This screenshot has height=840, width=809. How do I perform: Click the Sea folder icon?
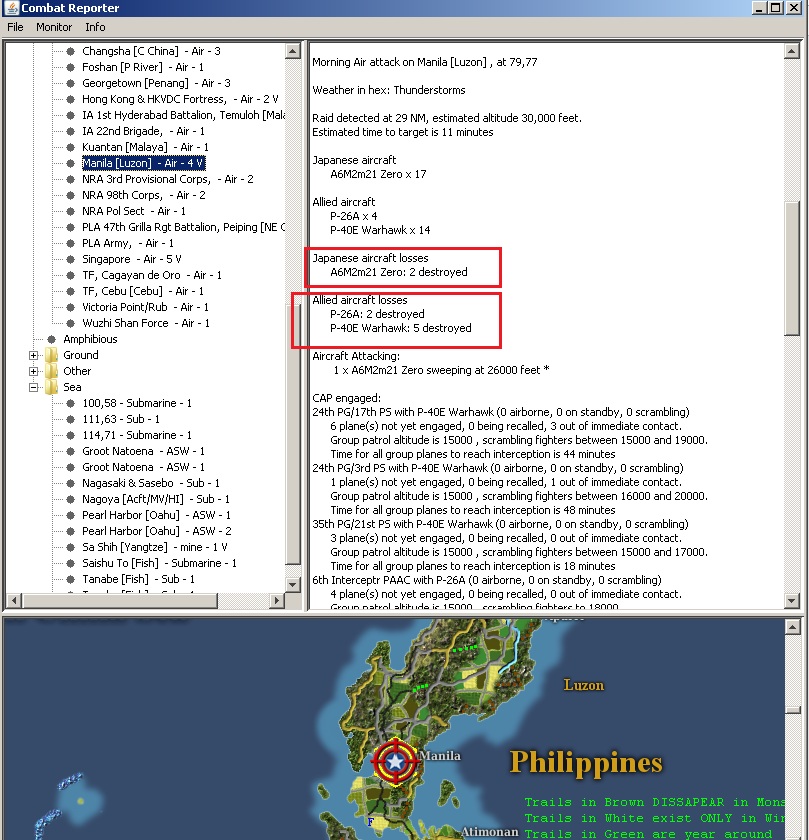[x=51, y=387]
